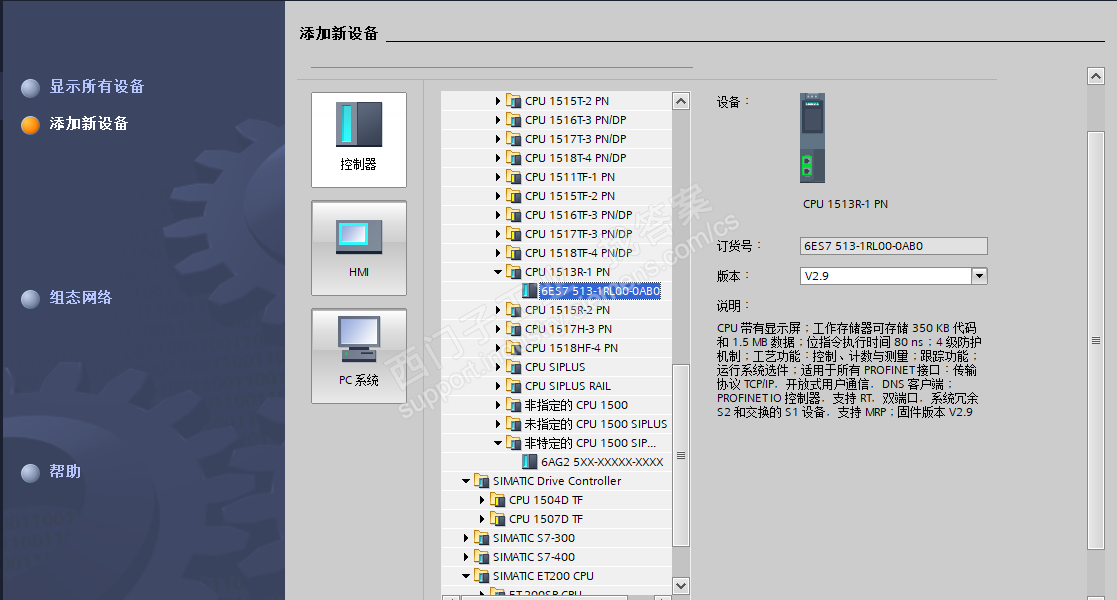
Task: Open the 版本 V2.9 version dropdown
Action: (x=980, y=276)
